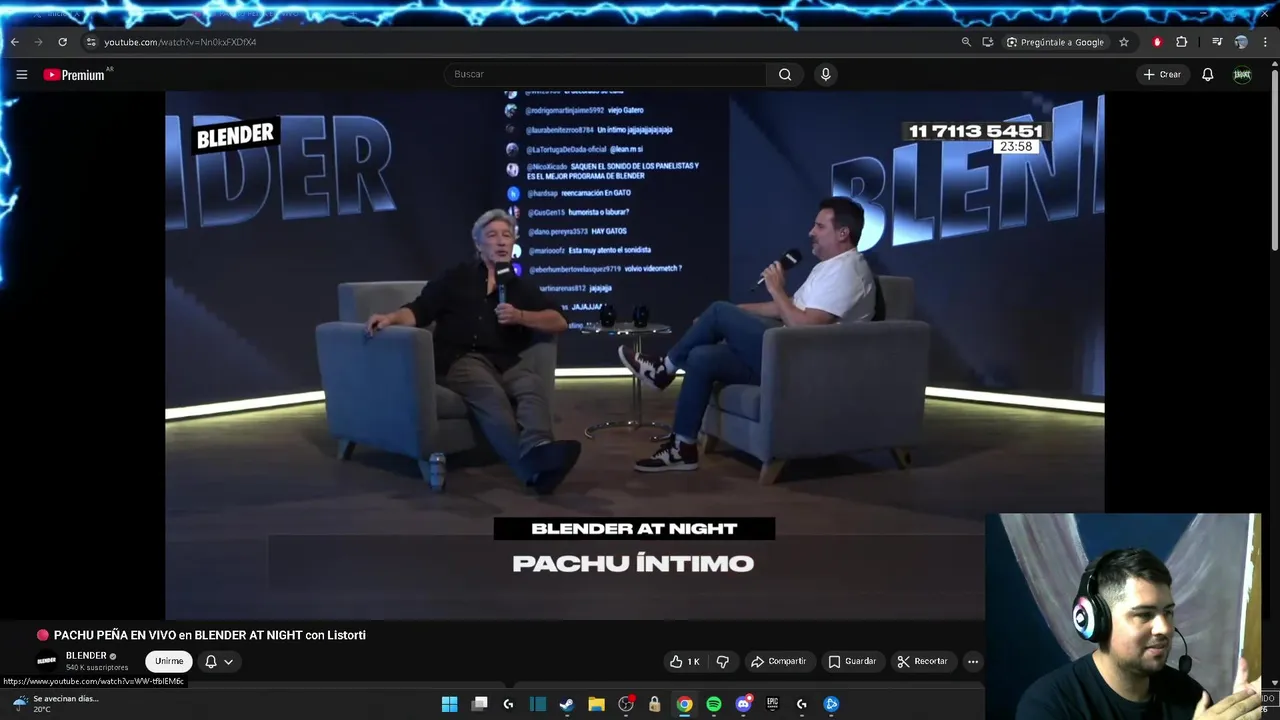Click the browser address bar URL
Viewport: 1280px width, 720px height.
180,42
